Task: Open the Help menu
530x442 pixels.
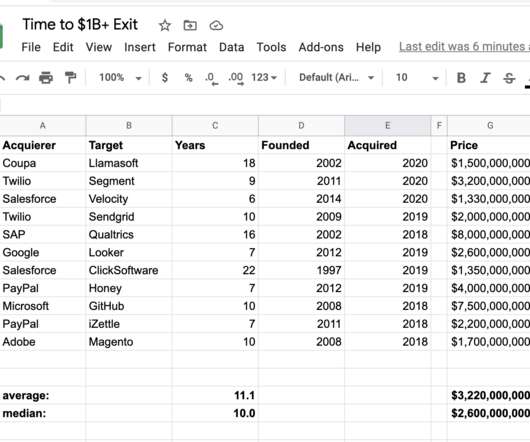Action: click(x=368, y=47)
